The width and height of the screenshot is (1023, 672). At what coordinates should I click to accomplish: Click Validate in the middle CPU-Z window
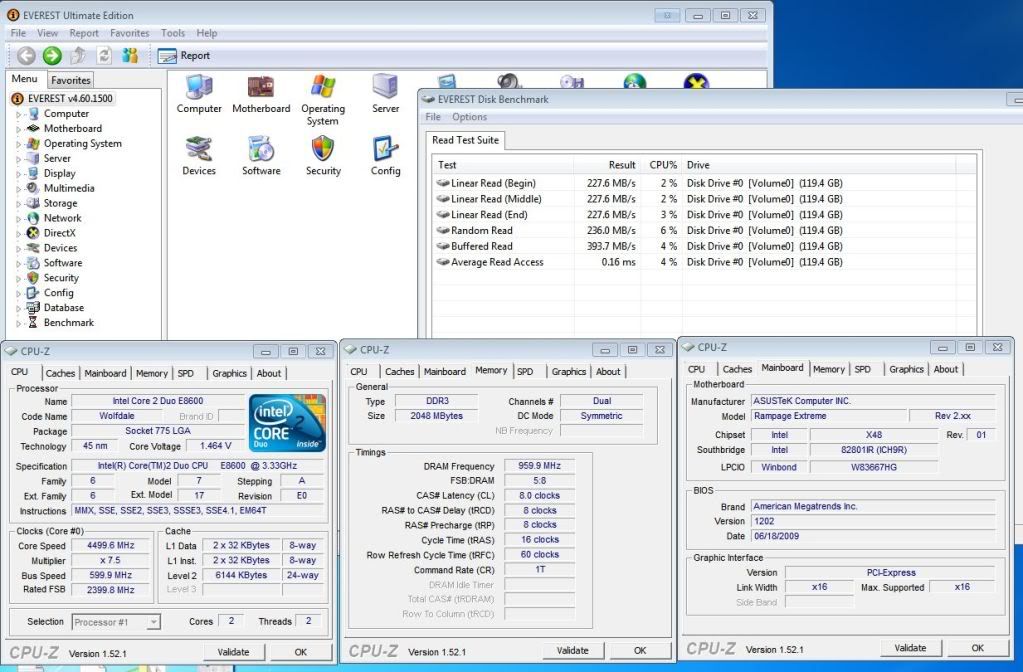pyautogui.click(x=572, y=650)
